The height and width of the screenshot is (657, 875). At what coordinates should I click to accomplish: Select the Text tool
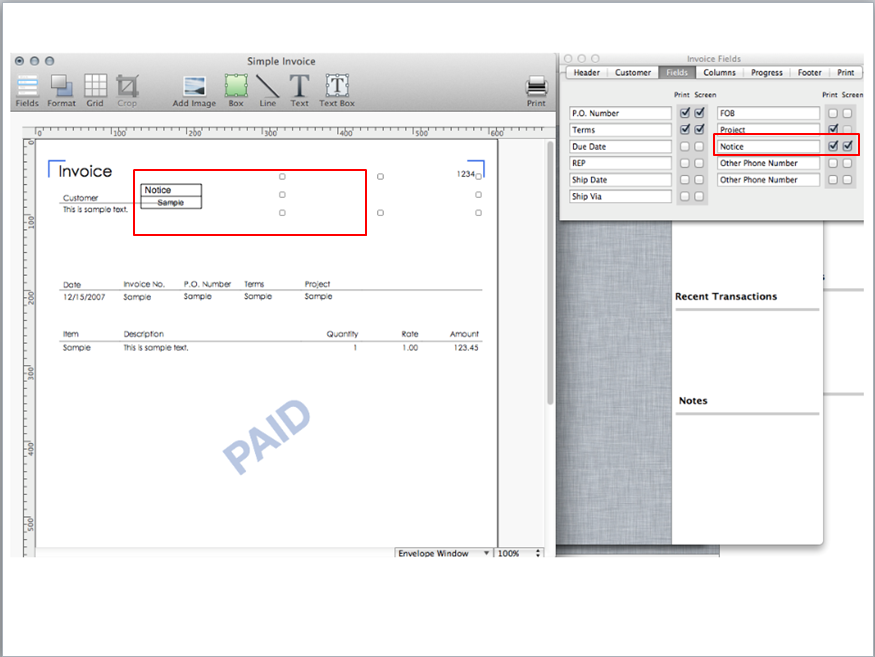point(300,91)
